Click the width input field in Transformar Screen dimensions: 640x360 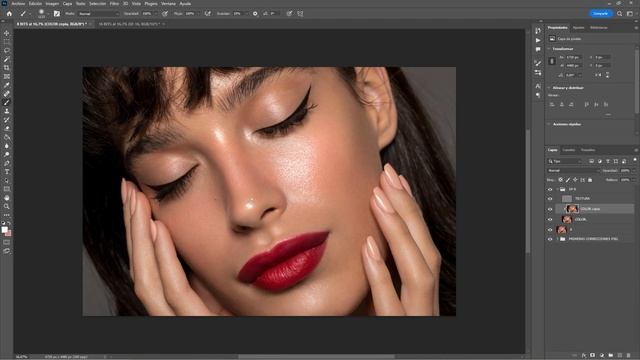(x=573, y=58)
